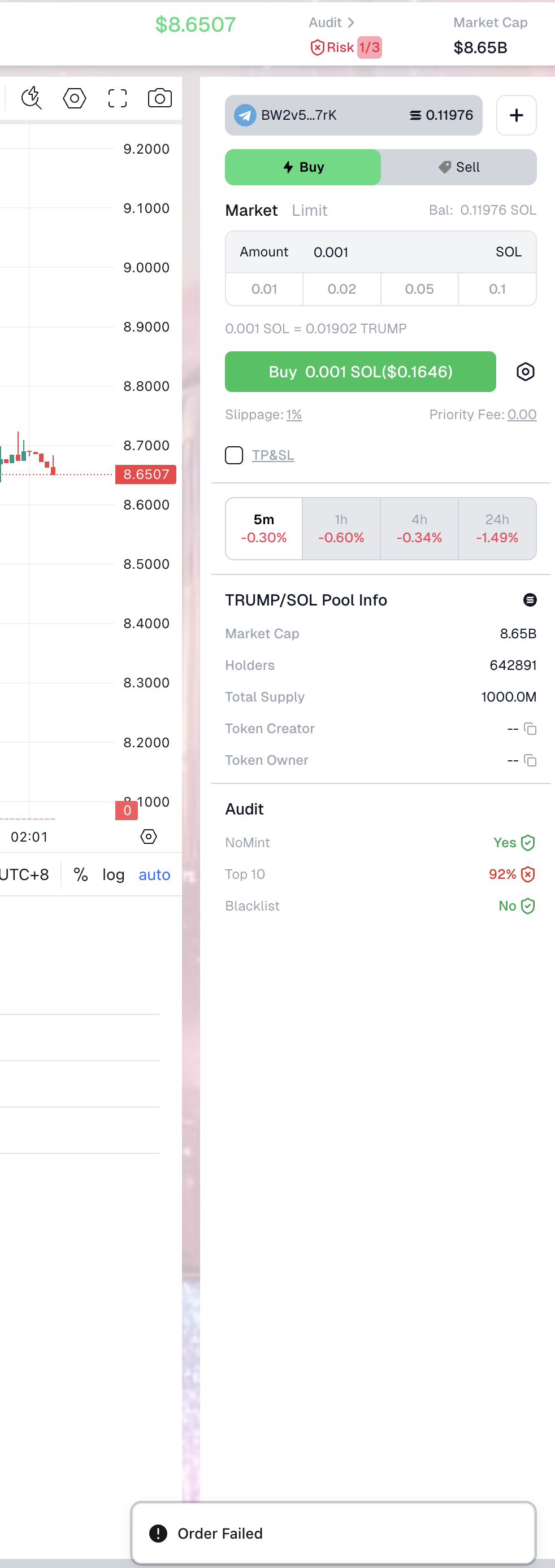The image size is (555, 1568).
Task: Open the time axis settings icon
Action: (x=149, y=837)
